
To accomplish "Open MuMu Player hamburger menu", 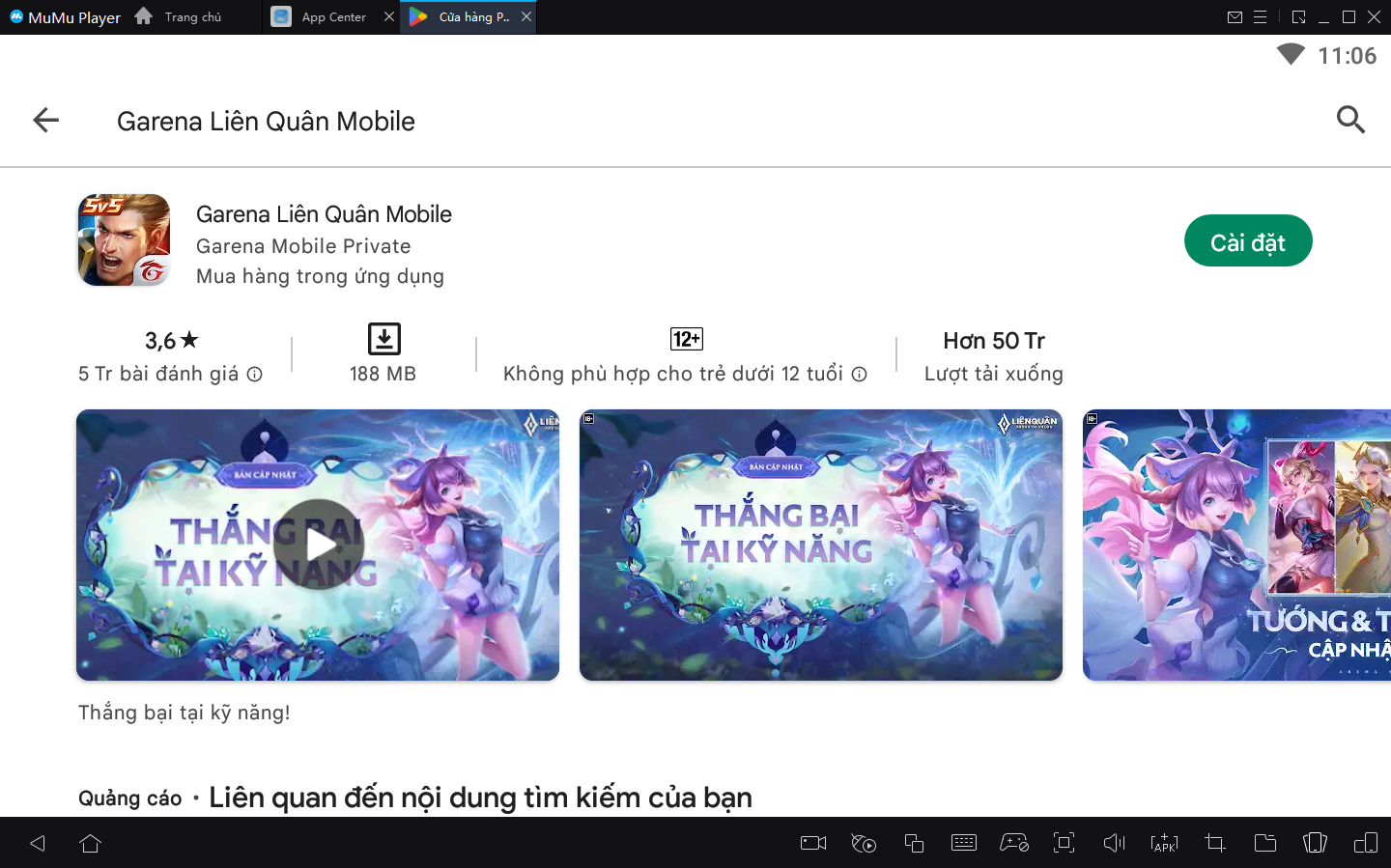I will [1260, 17].
